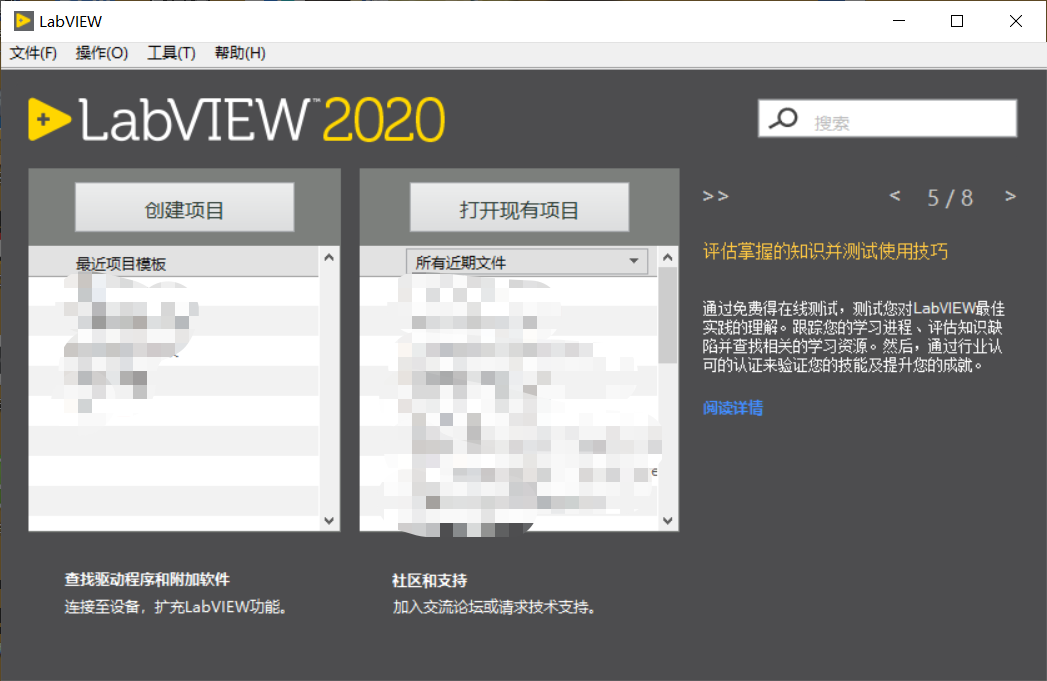
Task: Open 社区和支持 link
Action: coord(429,580)
